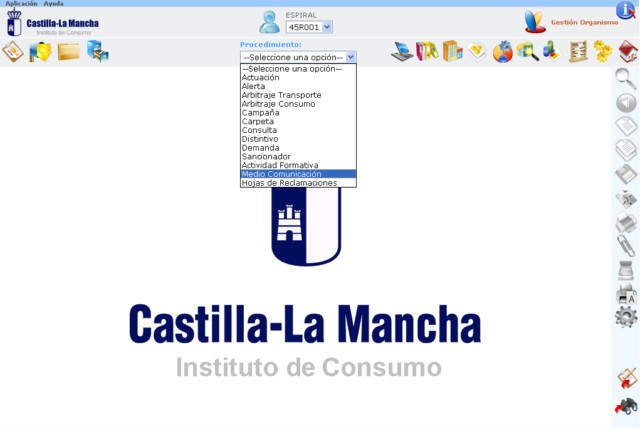Click the printer with letter A icon

pyautogui.click(x=626, y=294)
